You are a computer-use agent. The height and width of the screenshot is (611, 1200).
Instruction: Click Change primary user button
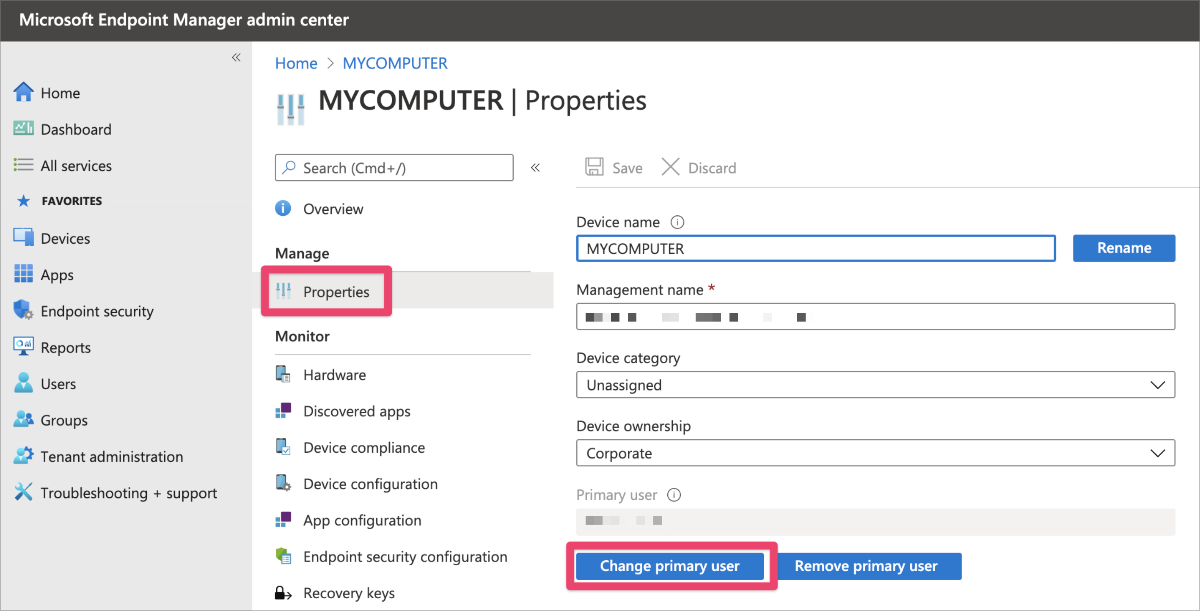(670, 566)
